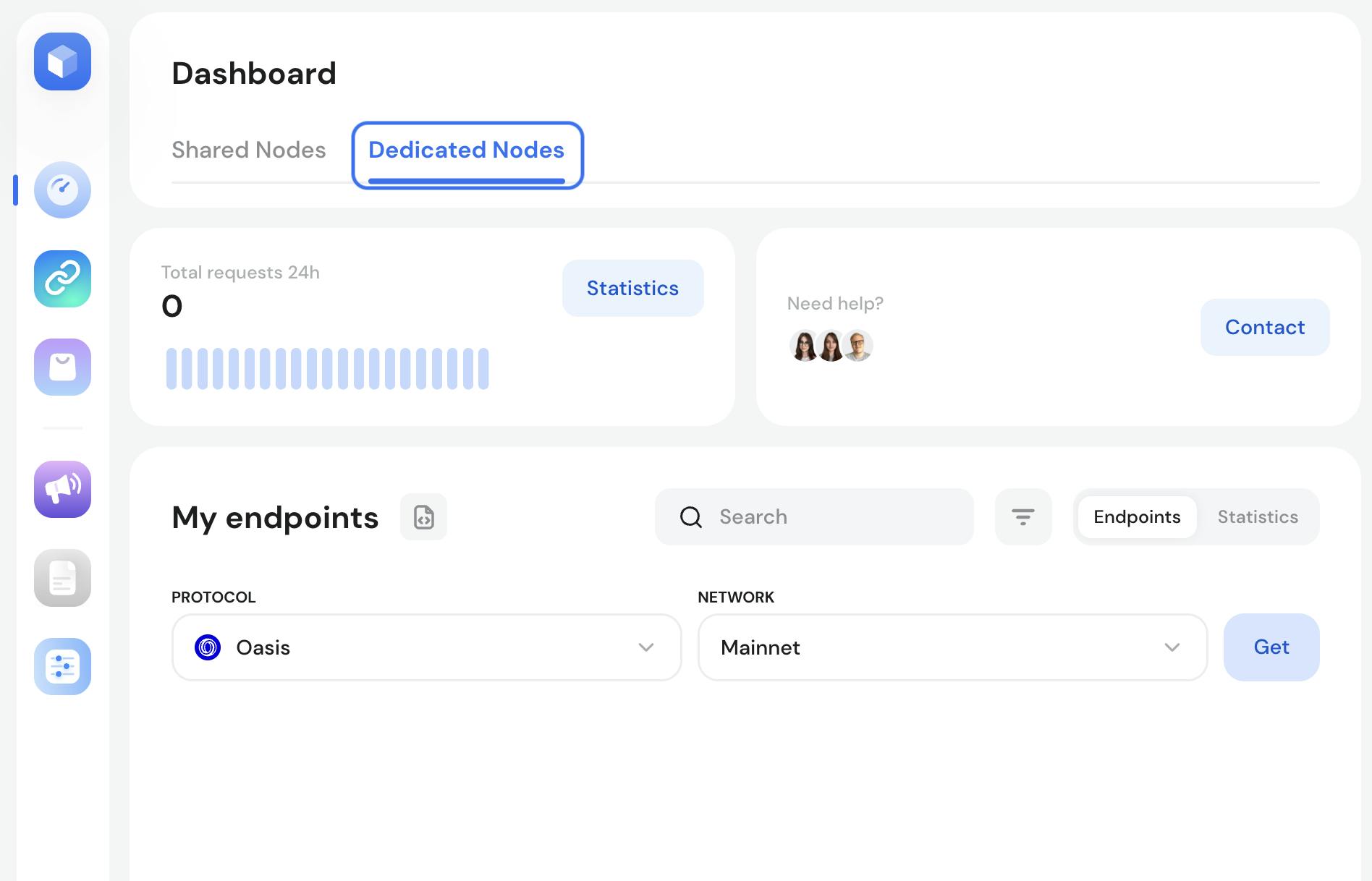Open the shopping bag sidebar icon
Viewport: 1372px width, 881px height.
[x=62, y=367]
